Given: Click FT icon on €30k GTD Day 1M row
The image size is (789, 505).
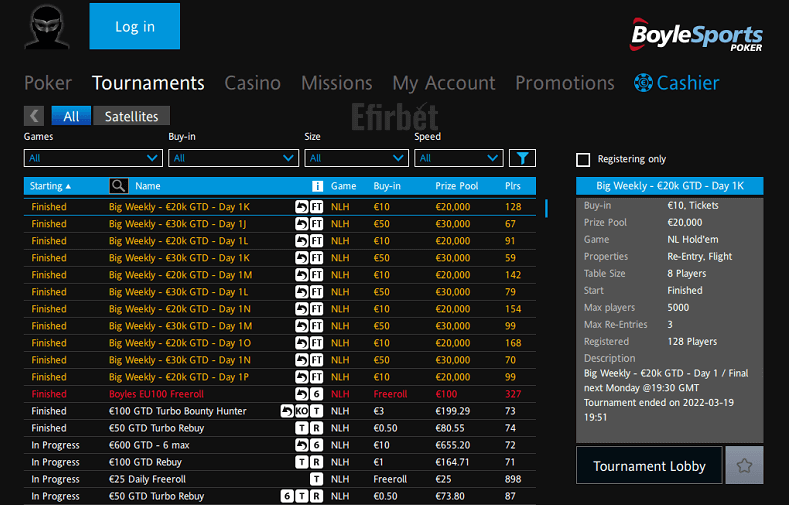Looking at the screenshot, I should pyautogui.click(x=317, y=326).
